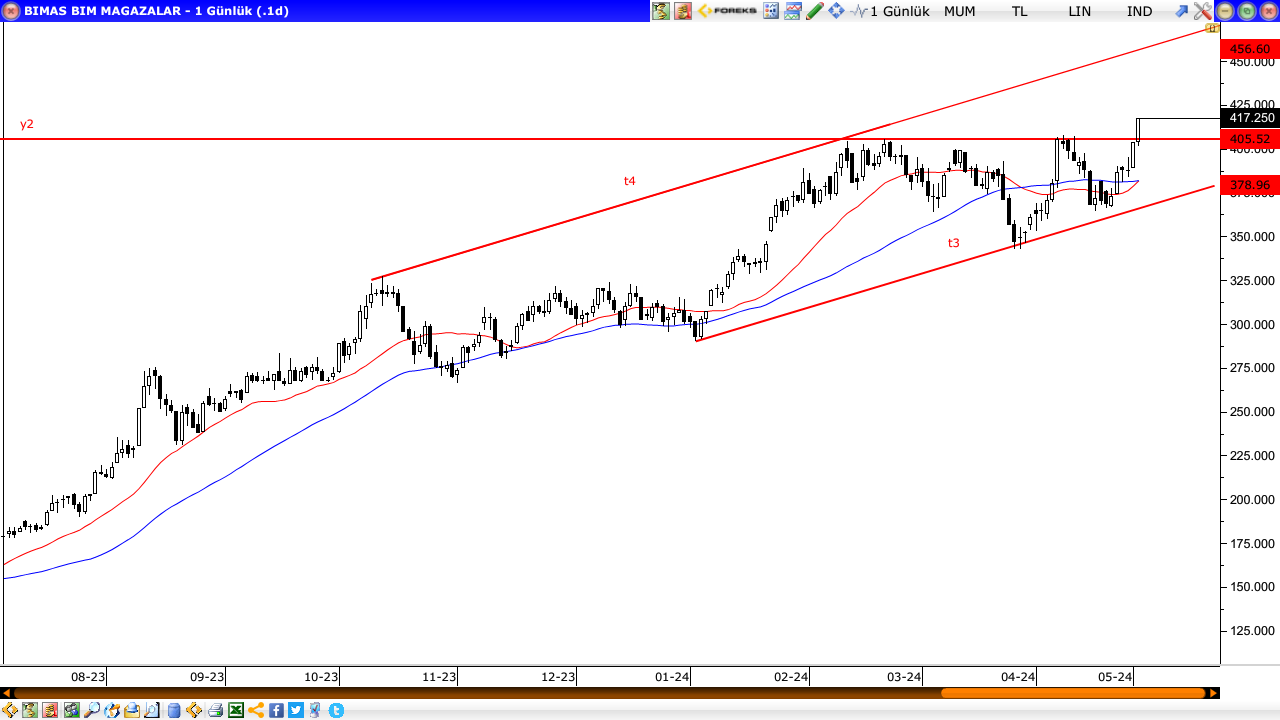Click the FOREKS logo in top toolbar
Screen dimensions: 1280x720
coord(728,11)
